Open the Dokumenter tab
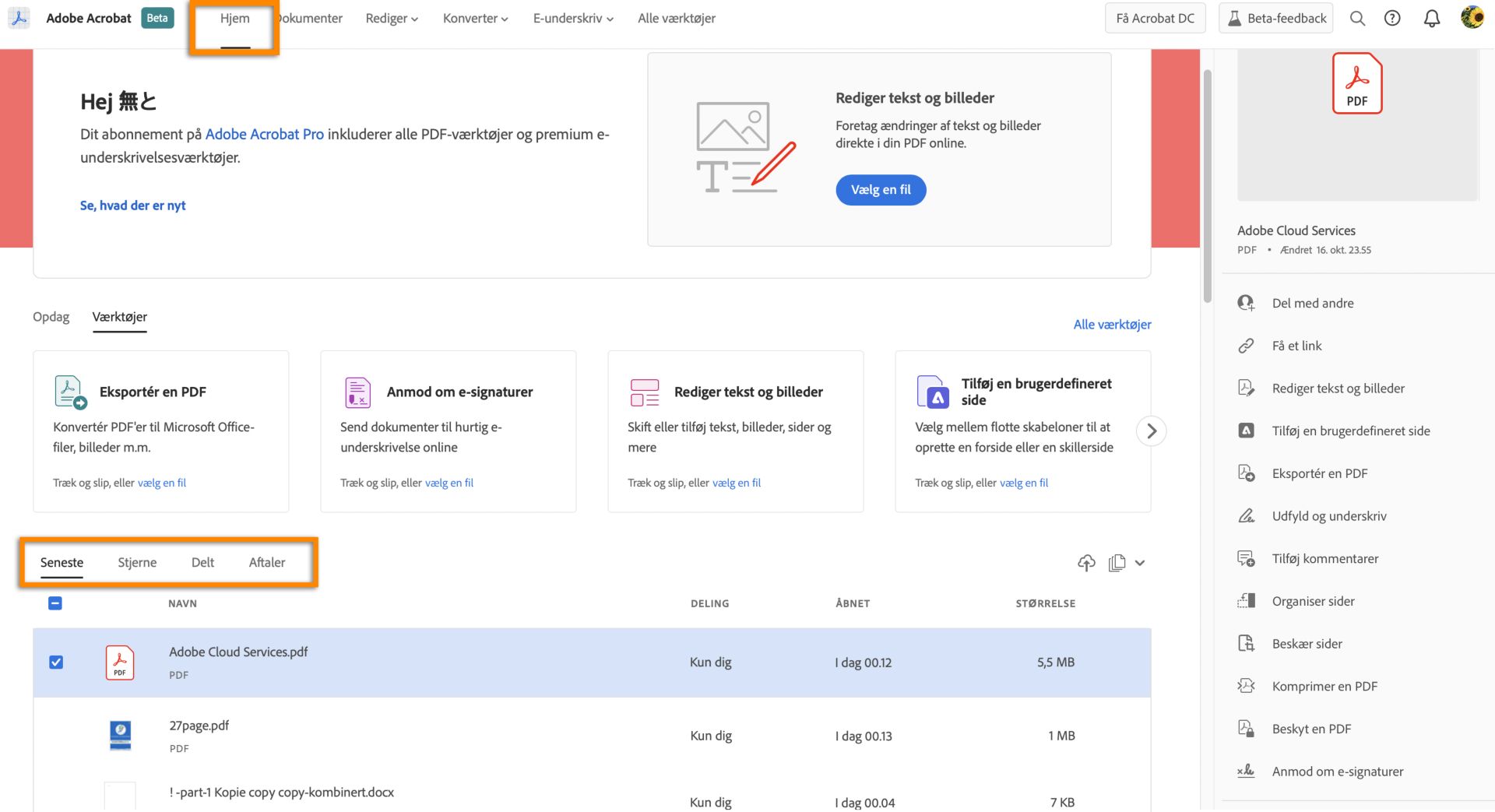This screenshot has width=1495, height=812. [310, 18]
